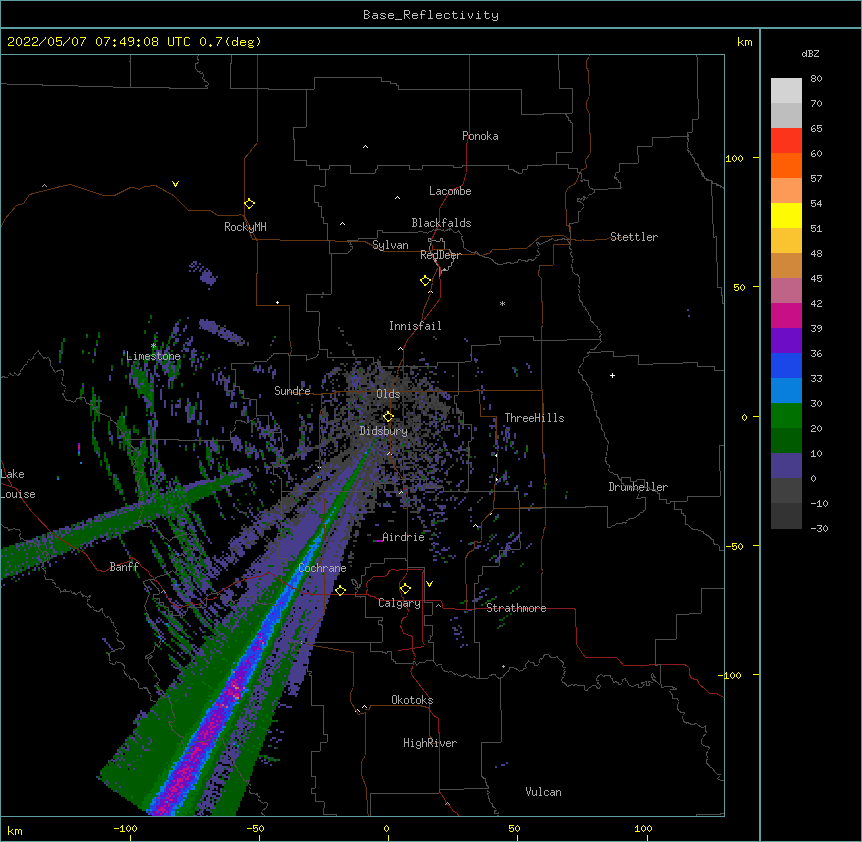This screenshot has width=862, height=842.
Task: Click the blue 33-36 dBZ legend swatch
Action: click(x=786, y=365)
